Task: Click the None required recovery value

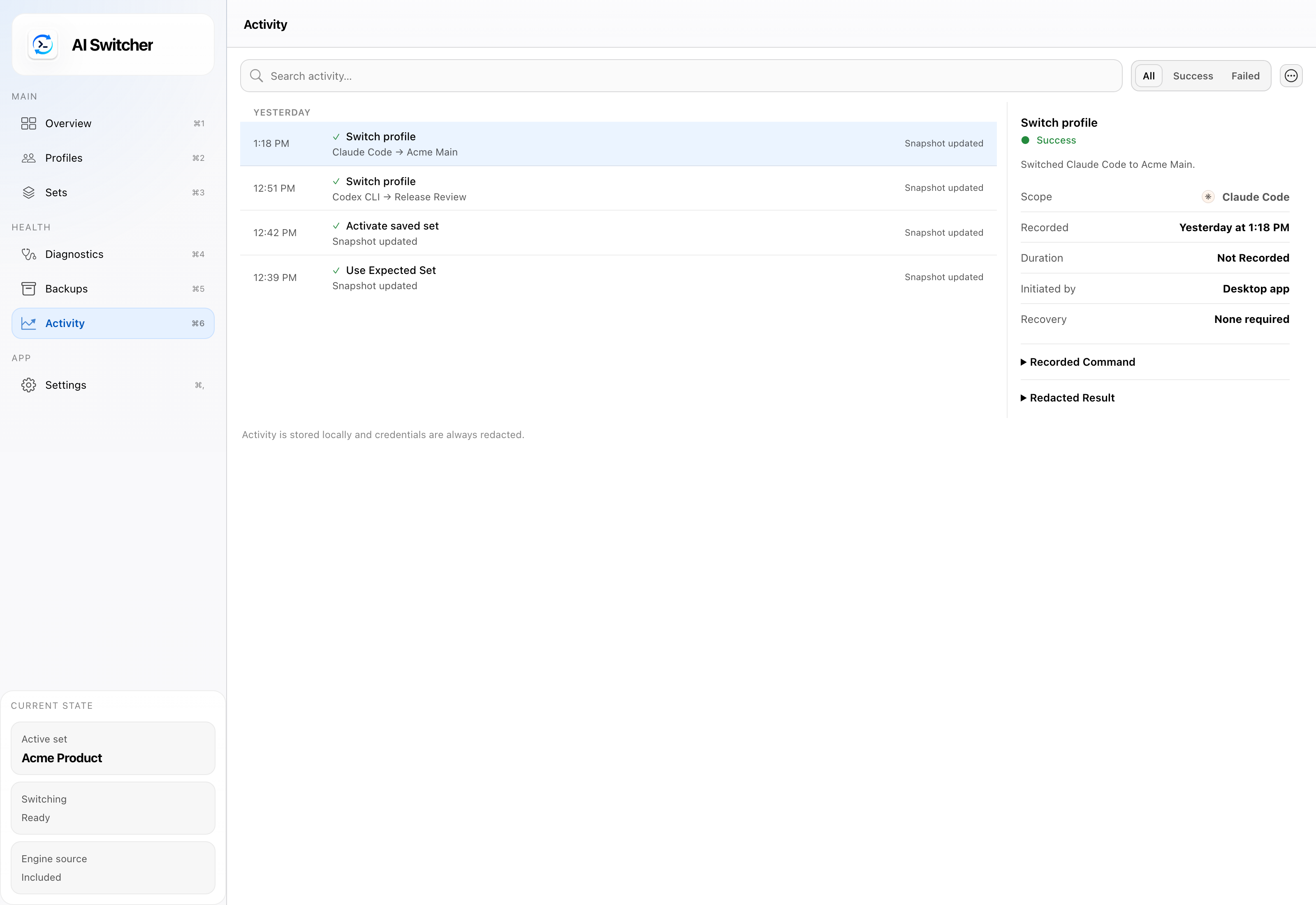Action: point(1251,319)
